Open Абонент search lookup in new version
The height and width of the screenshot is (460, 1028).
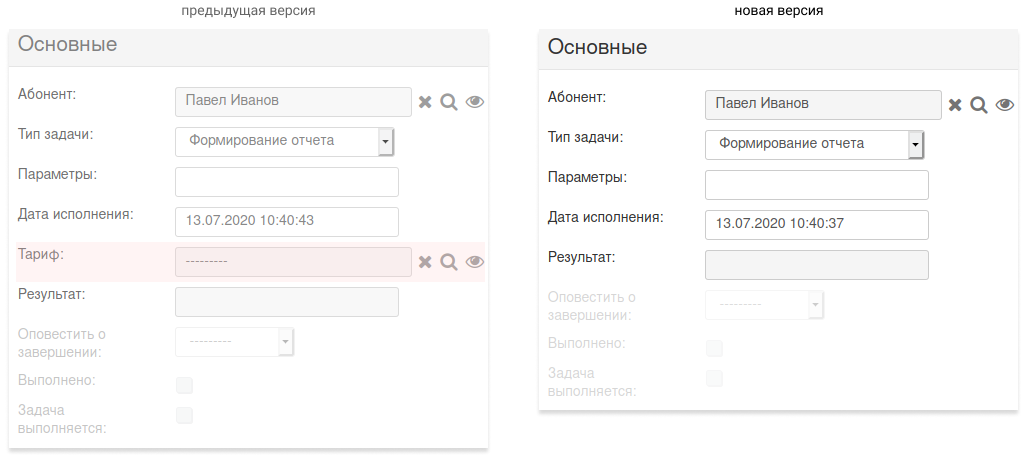[x=979, y=105]
